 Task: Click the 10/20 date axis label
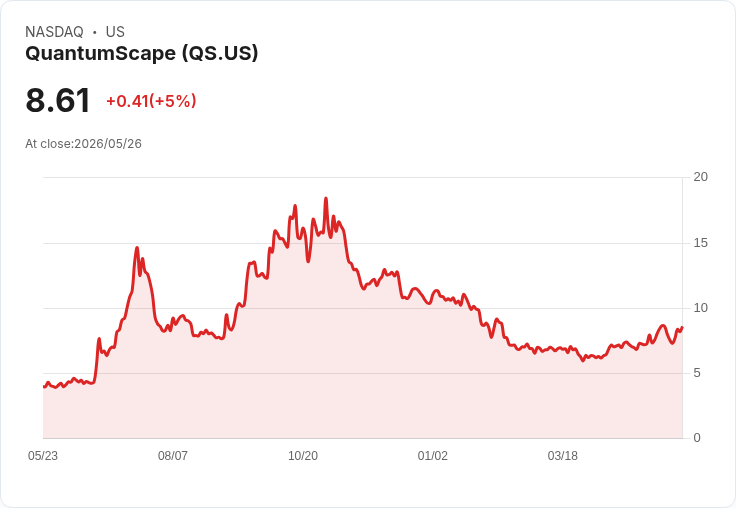coord(303,455)
